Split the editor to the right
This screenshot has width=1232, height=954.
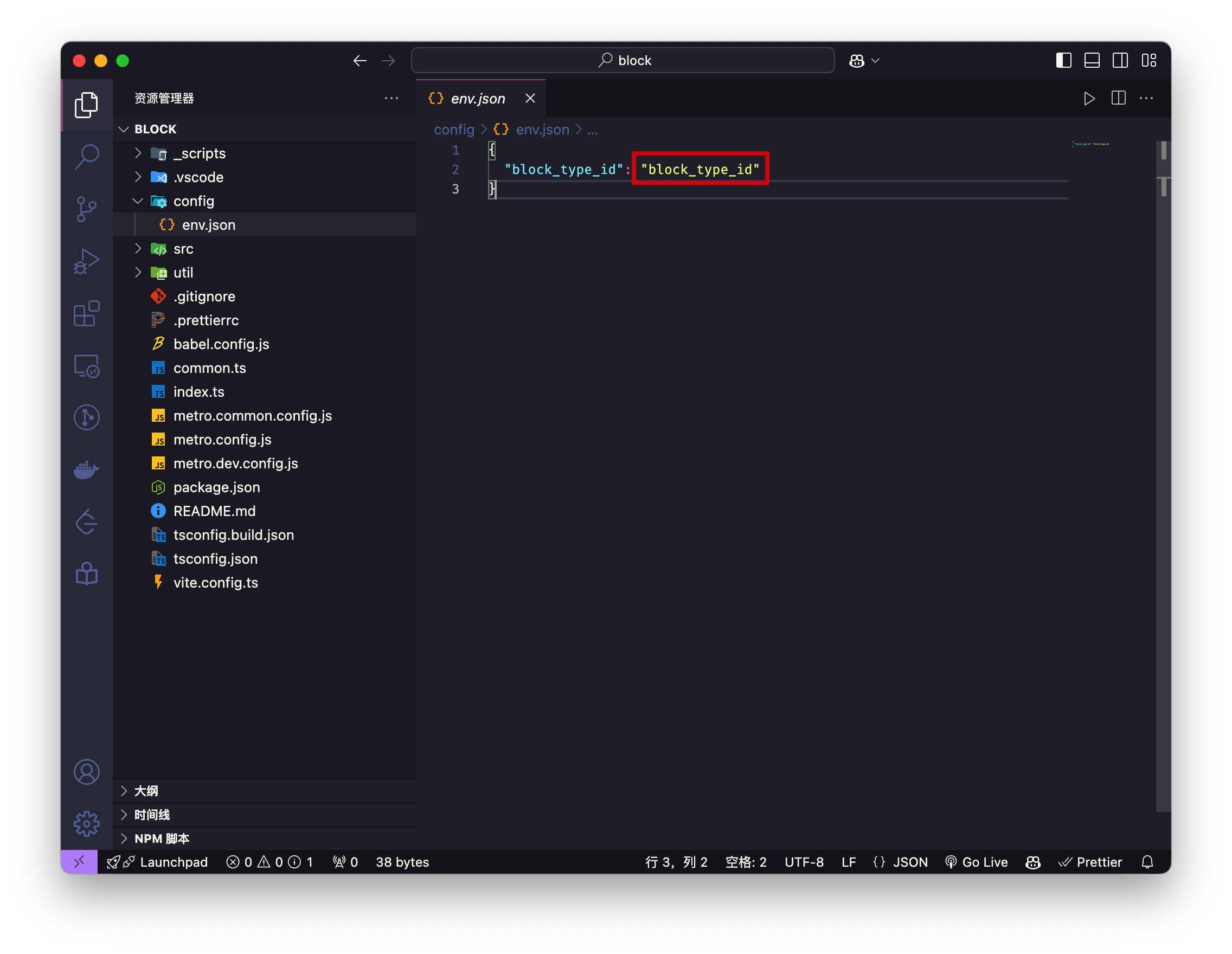[1118, 99]
